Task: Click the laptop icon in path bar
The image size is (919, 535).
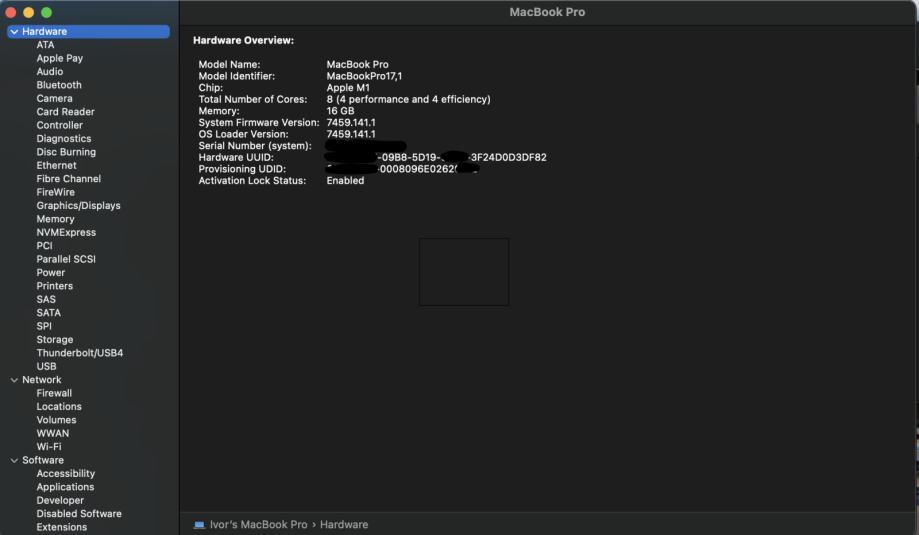Action: point(199,525)
